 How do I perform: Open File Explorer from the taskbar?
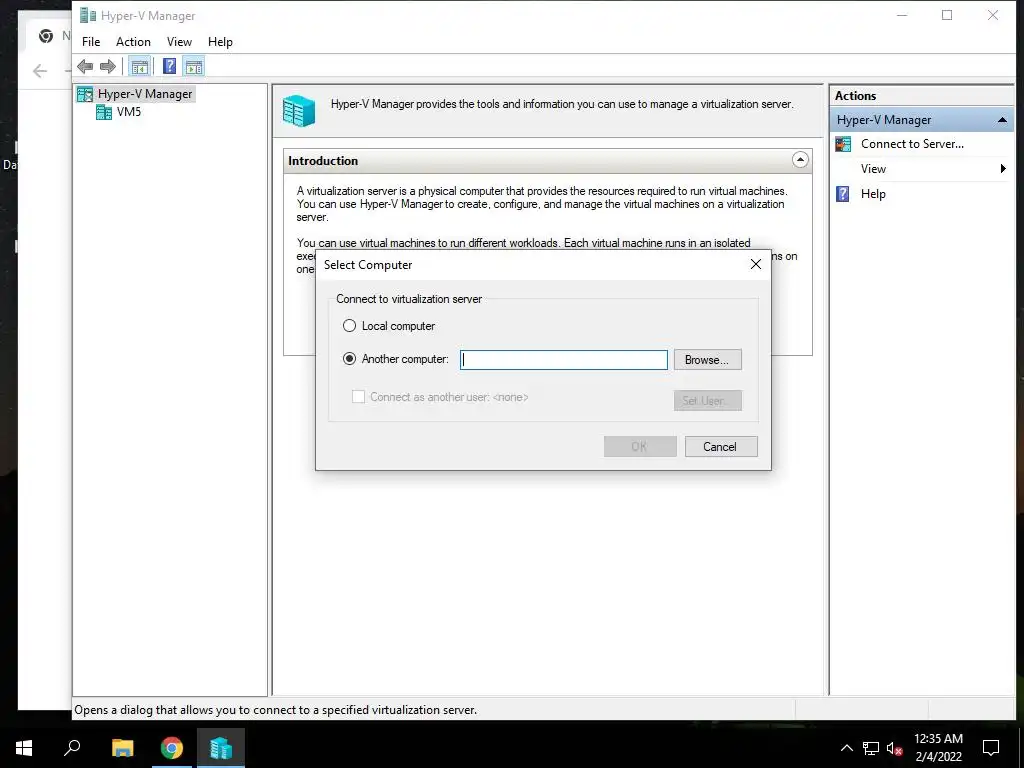122,748
